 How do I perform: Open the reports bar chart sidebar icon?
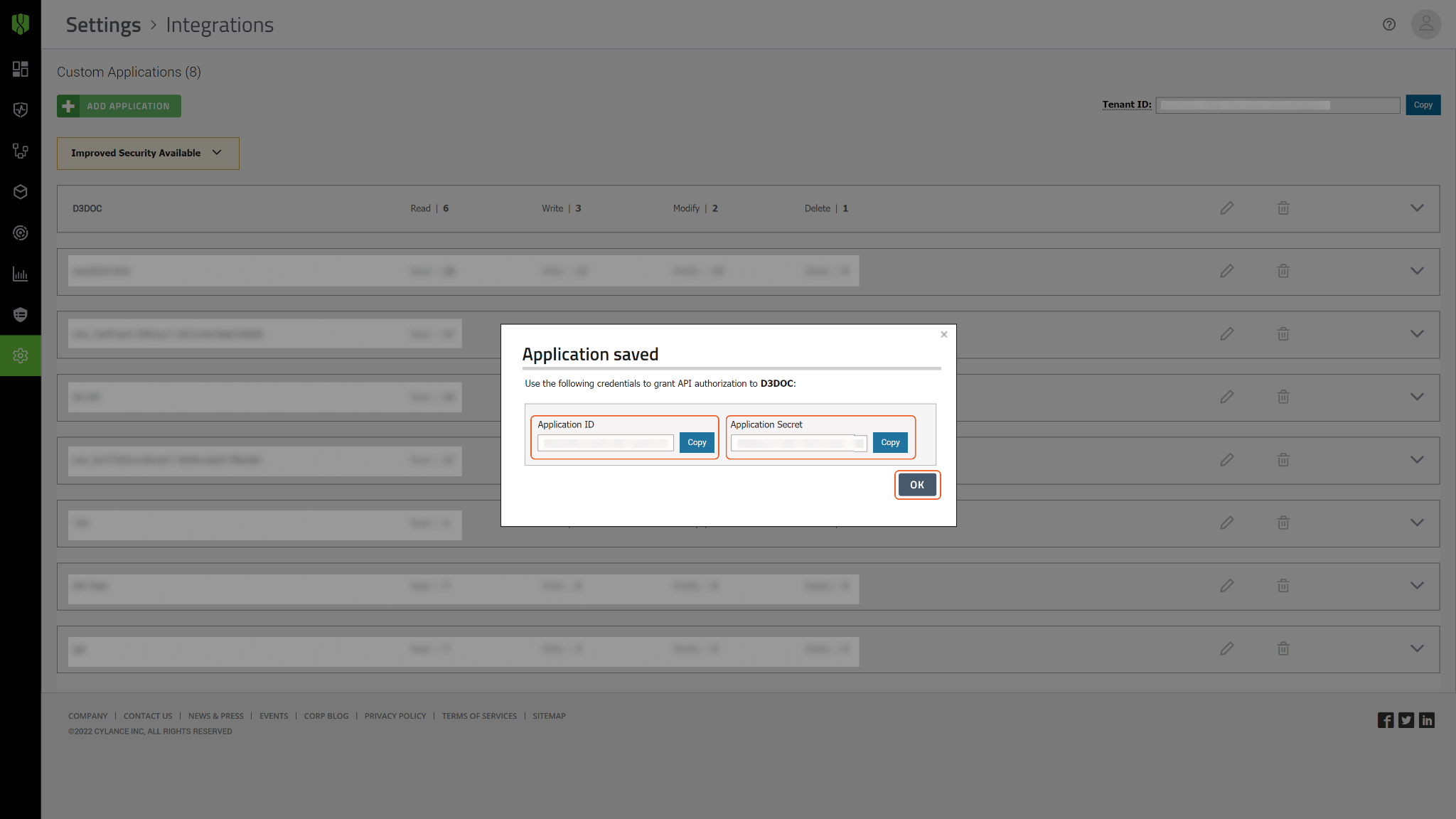click(x=21, y=274)
